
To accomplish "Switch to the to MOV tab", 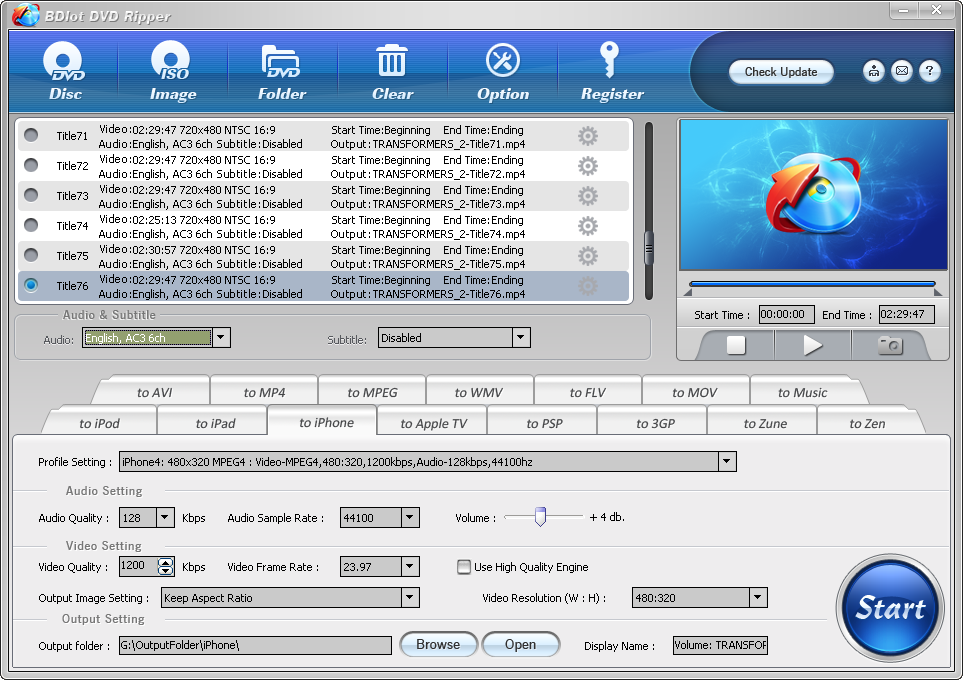I will pyautogui.click(x=695, y=392).
